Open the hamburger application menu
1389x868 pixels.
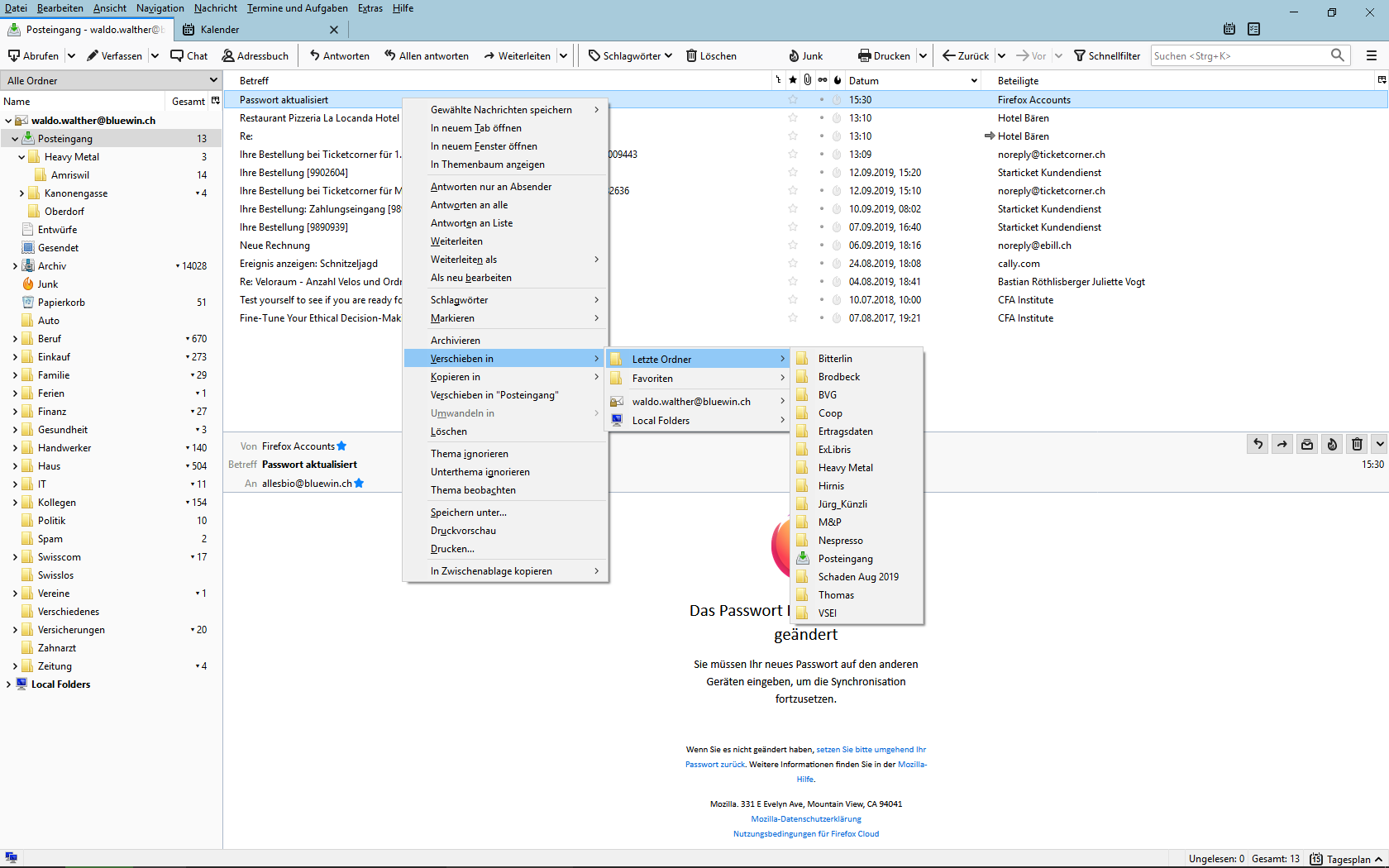[1372, 55]
